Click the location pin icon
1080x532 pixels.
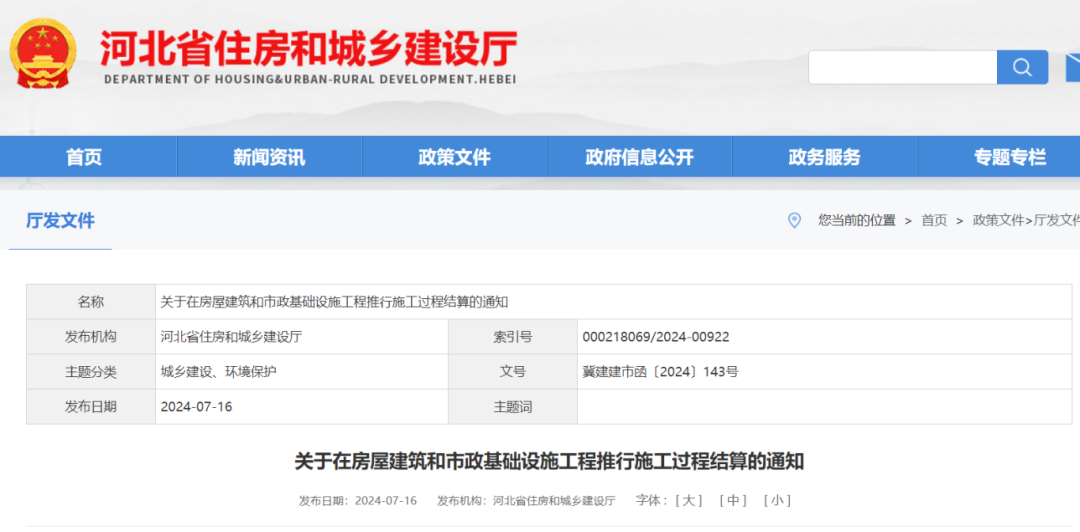tap(794, 220)
